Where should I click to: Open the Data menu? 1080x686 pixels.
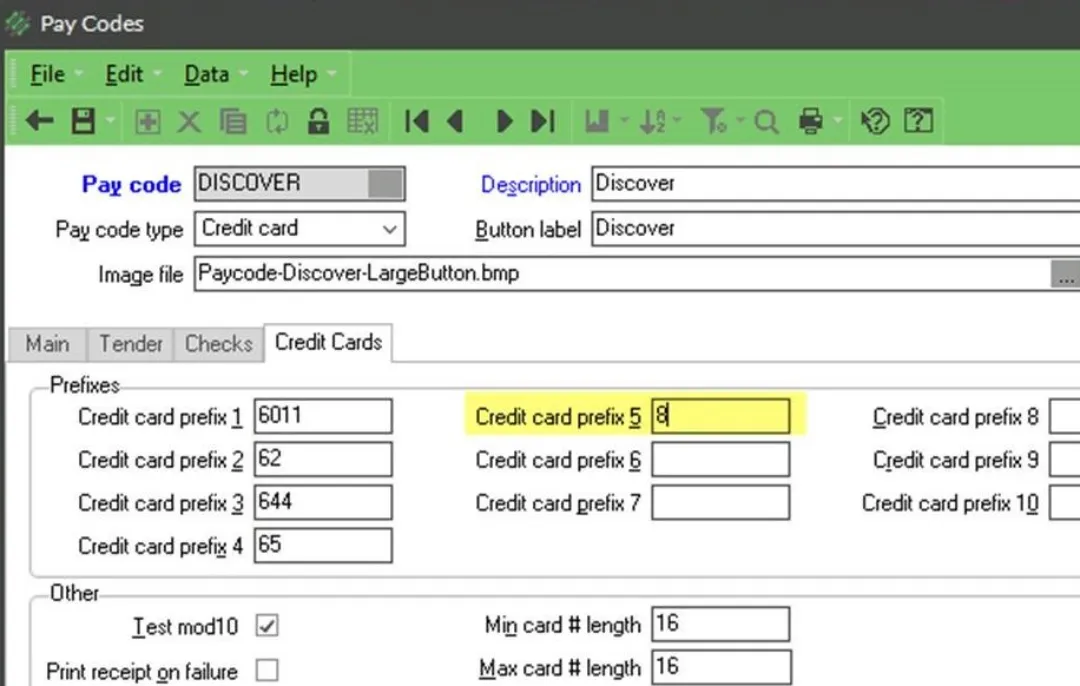[206, 75]
